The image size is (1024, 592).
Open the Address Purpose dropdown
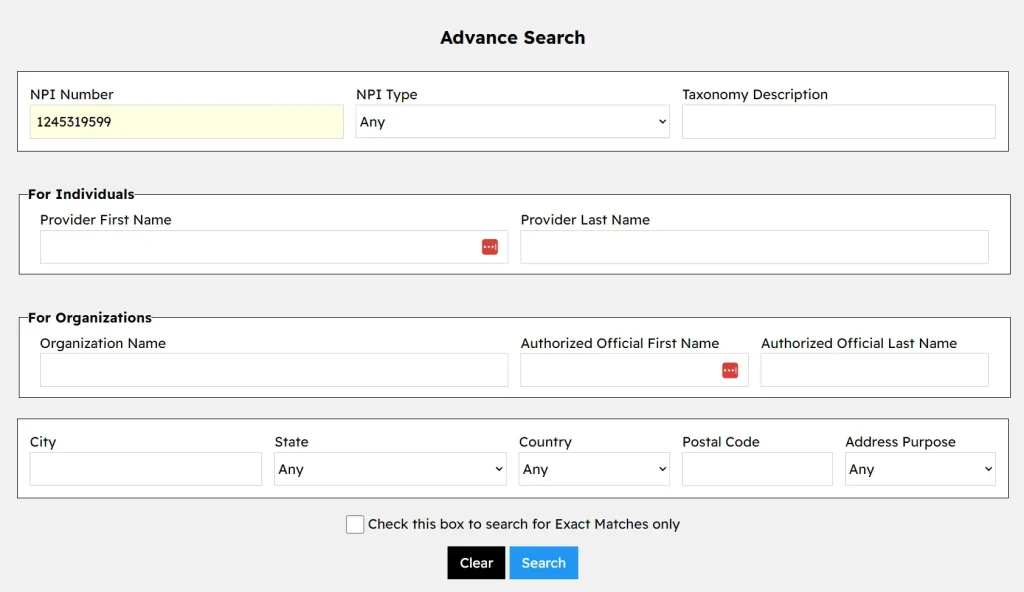(x=919, y=468)
